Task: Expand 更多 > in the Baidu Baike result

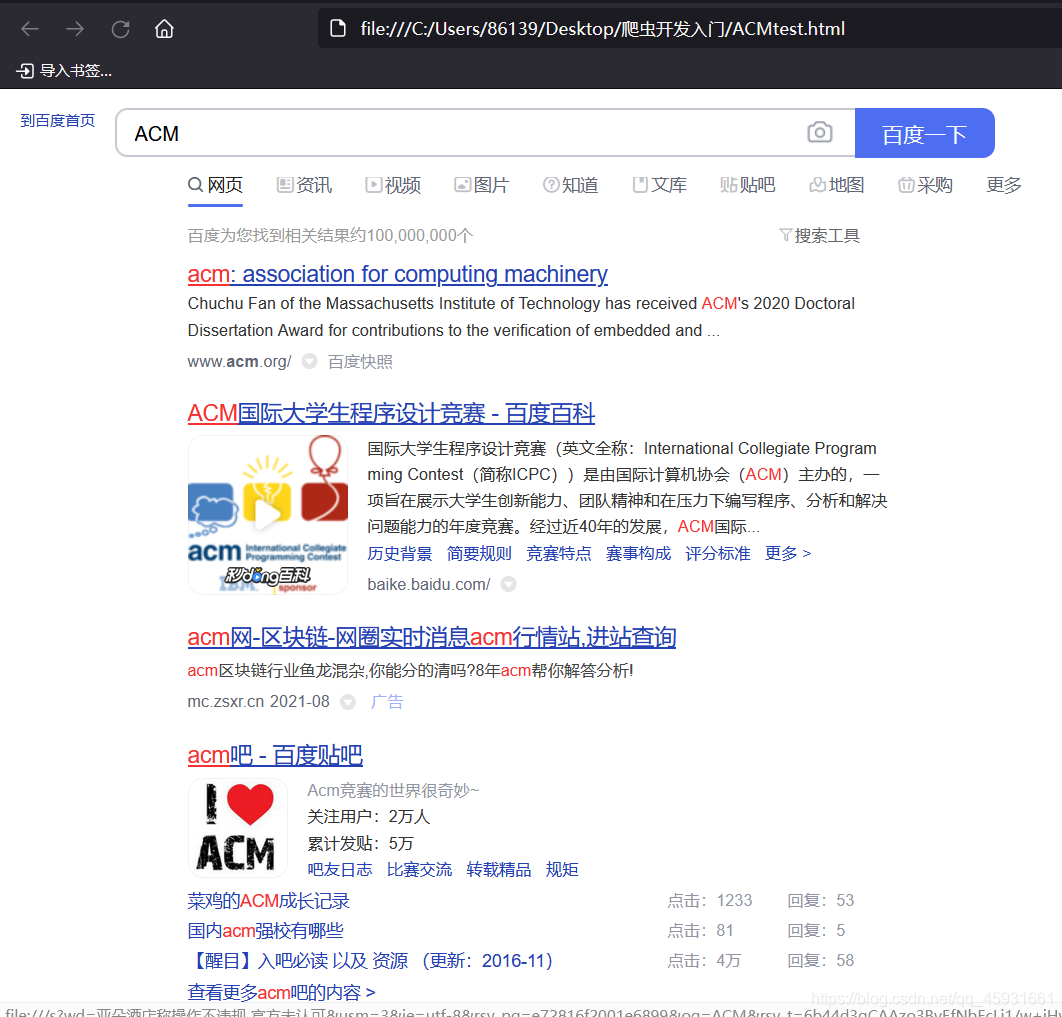Action: 788,553
